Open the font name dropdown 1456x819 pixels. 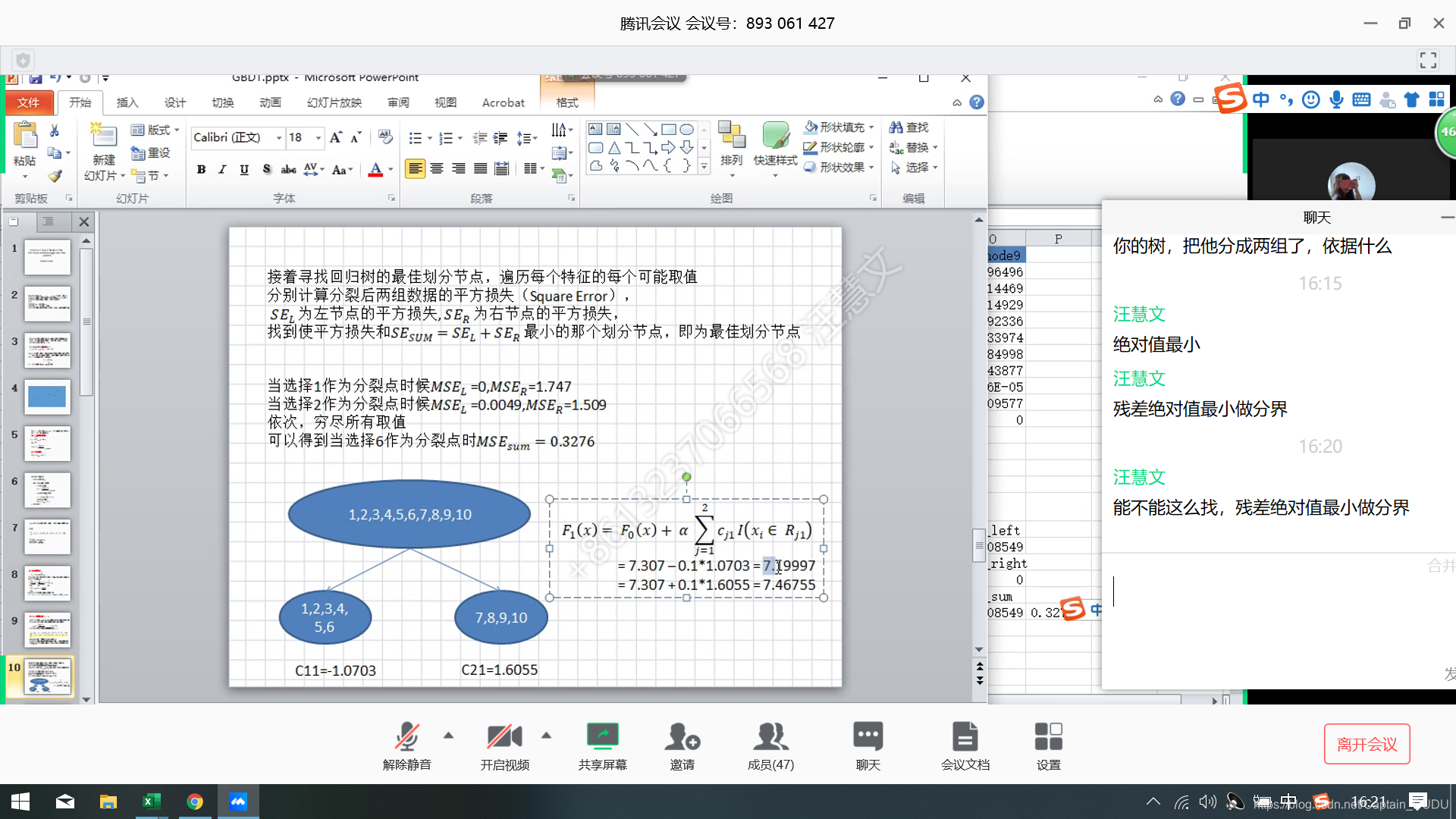[x=279, y=137]
